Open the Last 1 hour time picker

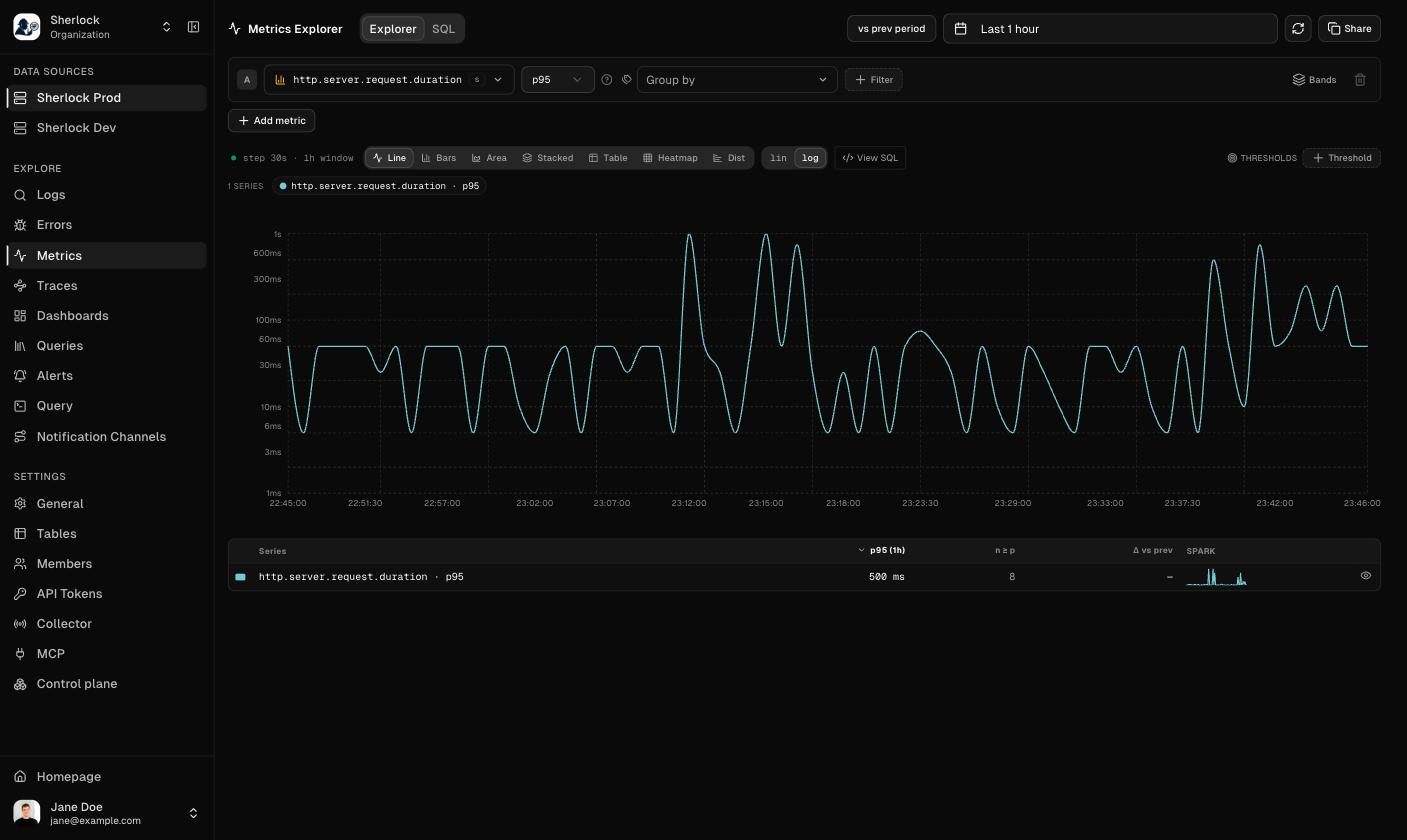[x=1110, y=29]
